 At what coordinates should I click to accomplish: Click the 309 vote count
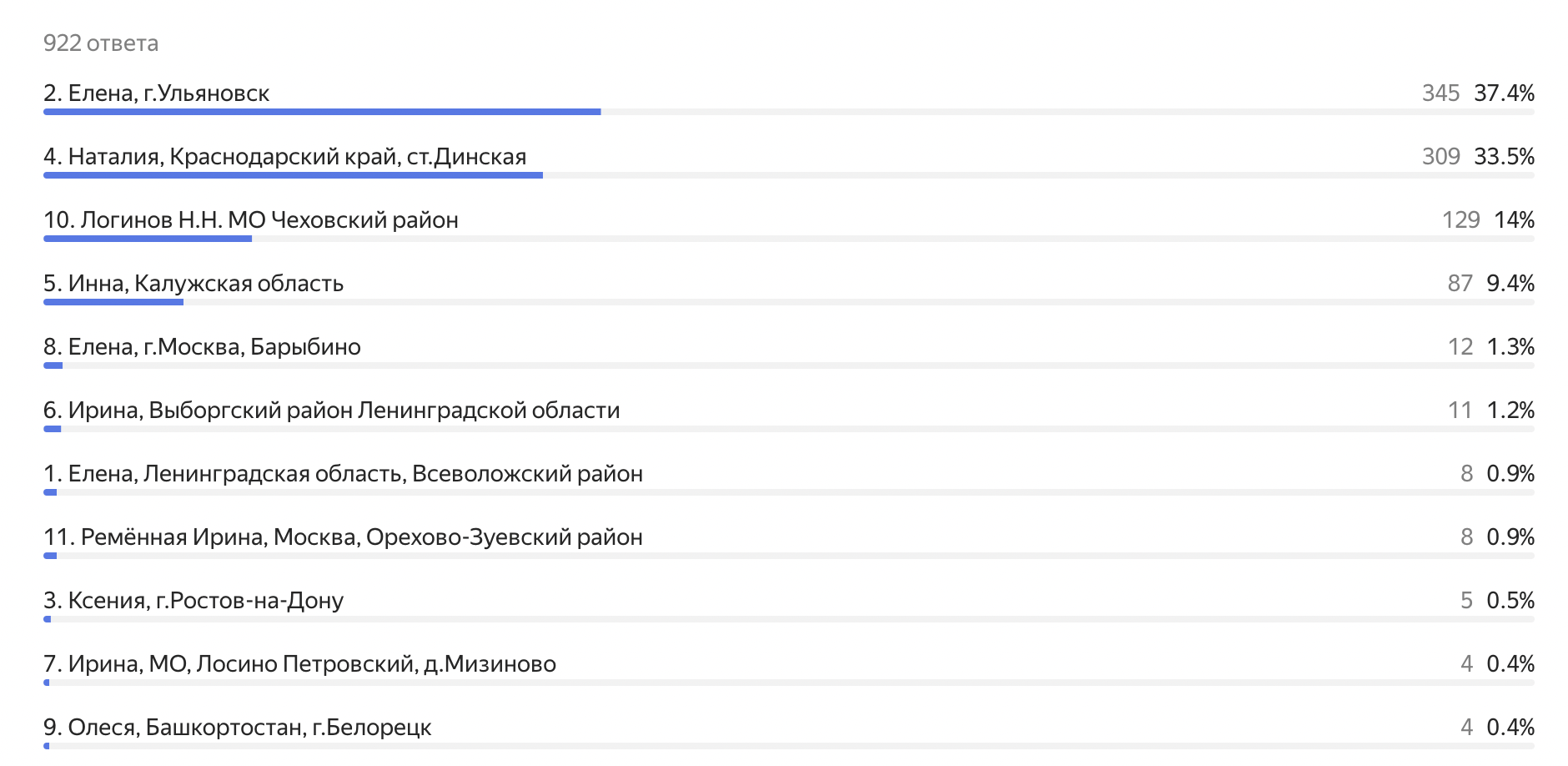click(1440, 157)
